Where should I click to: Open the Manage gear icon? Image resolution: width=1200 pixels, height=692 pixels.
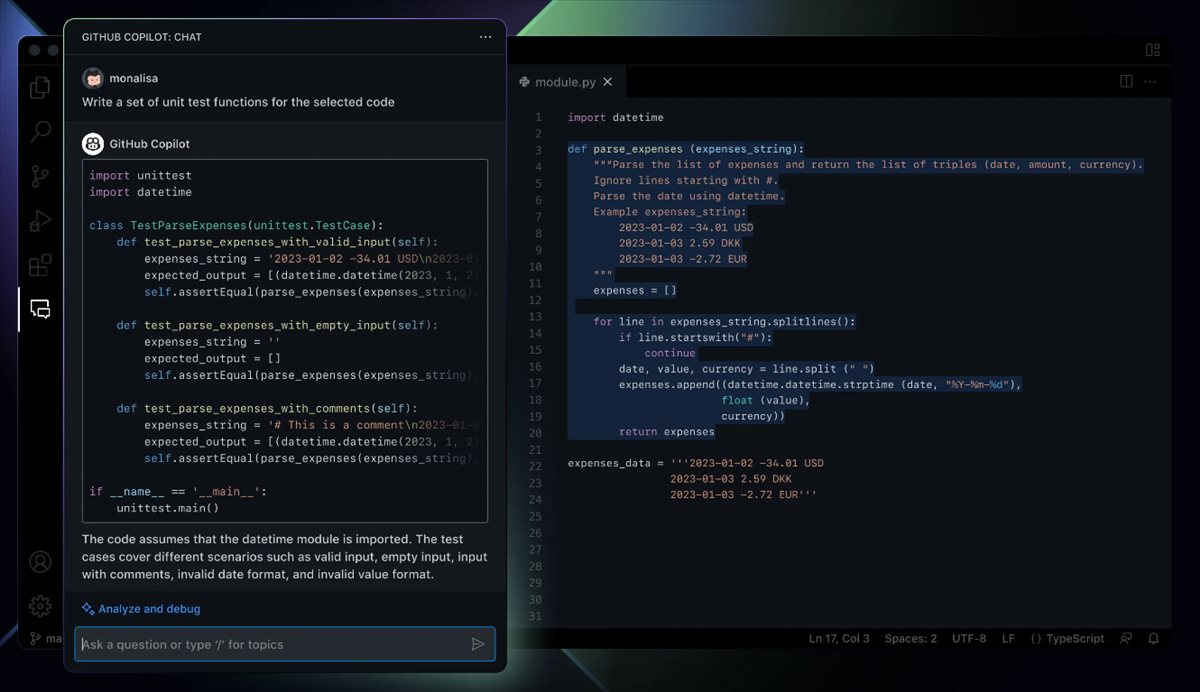tap(40, 605)
